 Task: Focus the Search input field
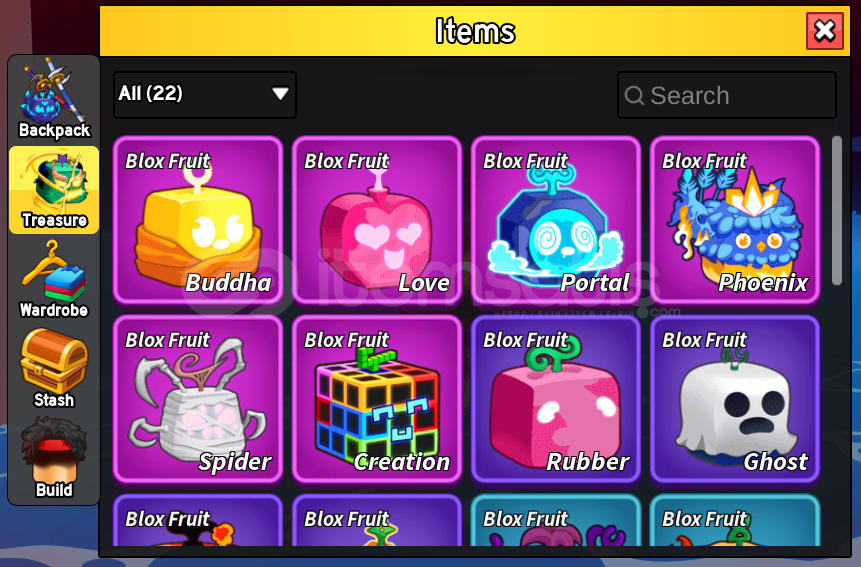pyautogui.click(x=727, y=95)
